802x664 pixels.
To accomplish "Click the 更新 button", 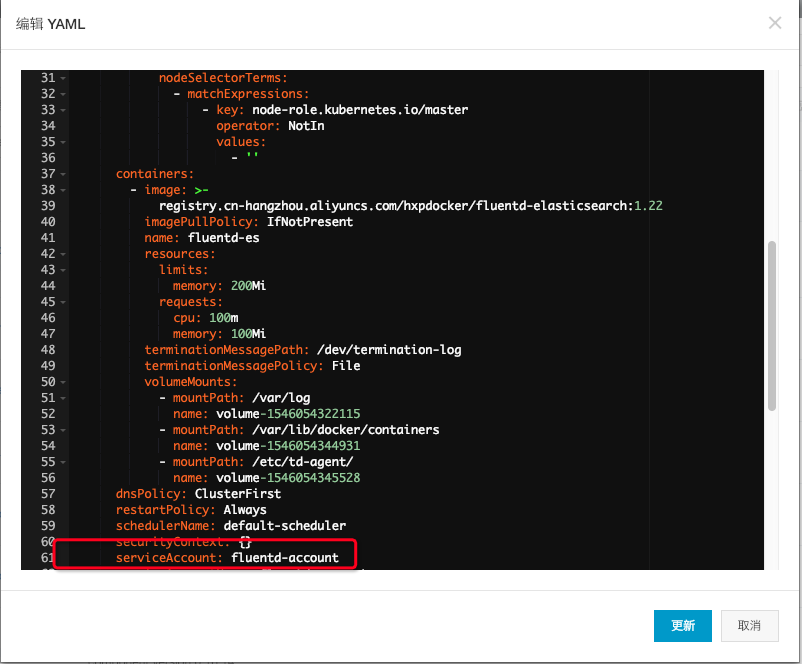I will 682,625.
